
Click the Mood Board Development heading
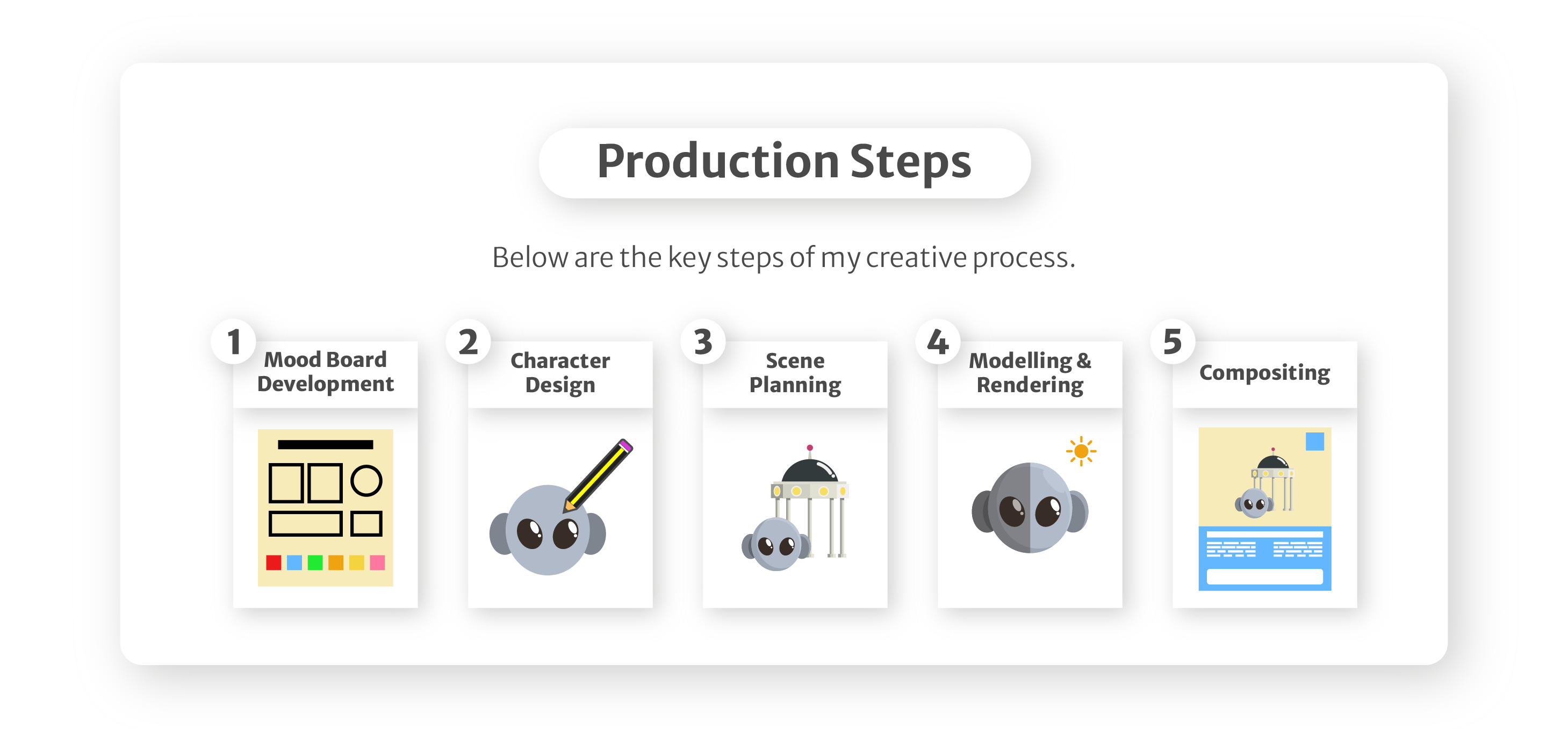tap(325, 372)
